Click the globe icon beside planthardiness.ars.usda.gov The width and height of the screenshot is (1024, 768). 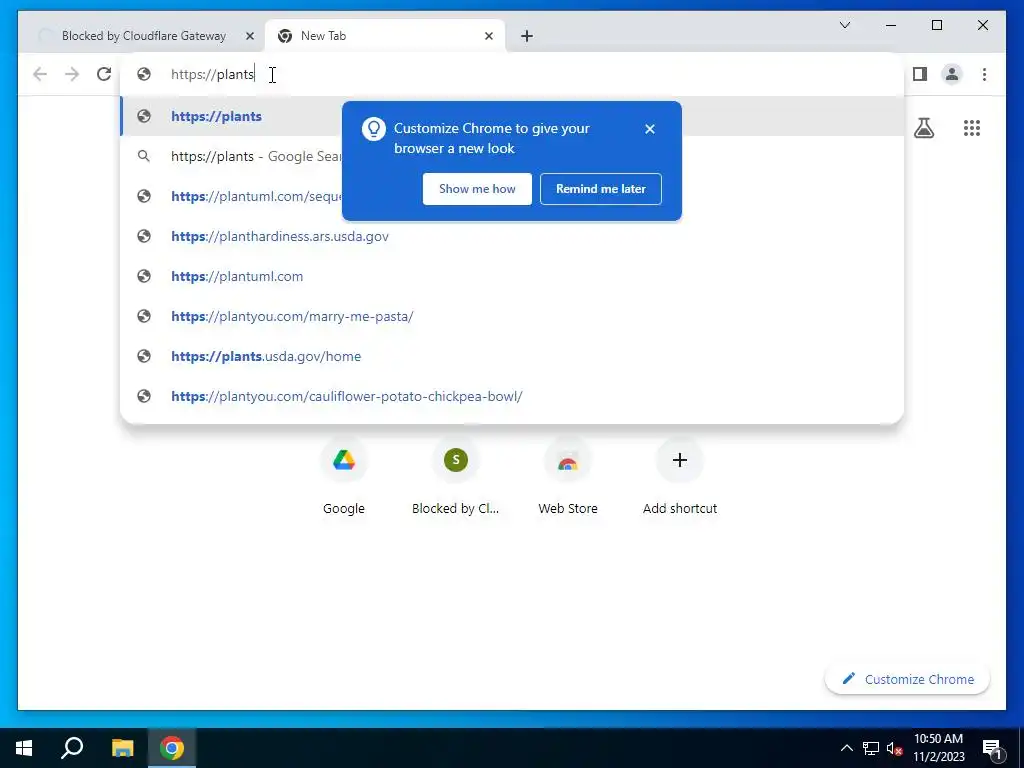[144, 236]
